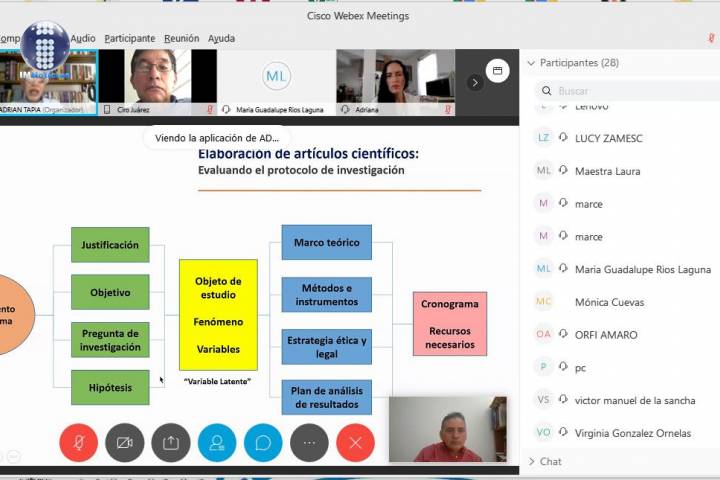
Task: Click headset icon beside LUCY ZAMESC
Action: click(563, 138)
